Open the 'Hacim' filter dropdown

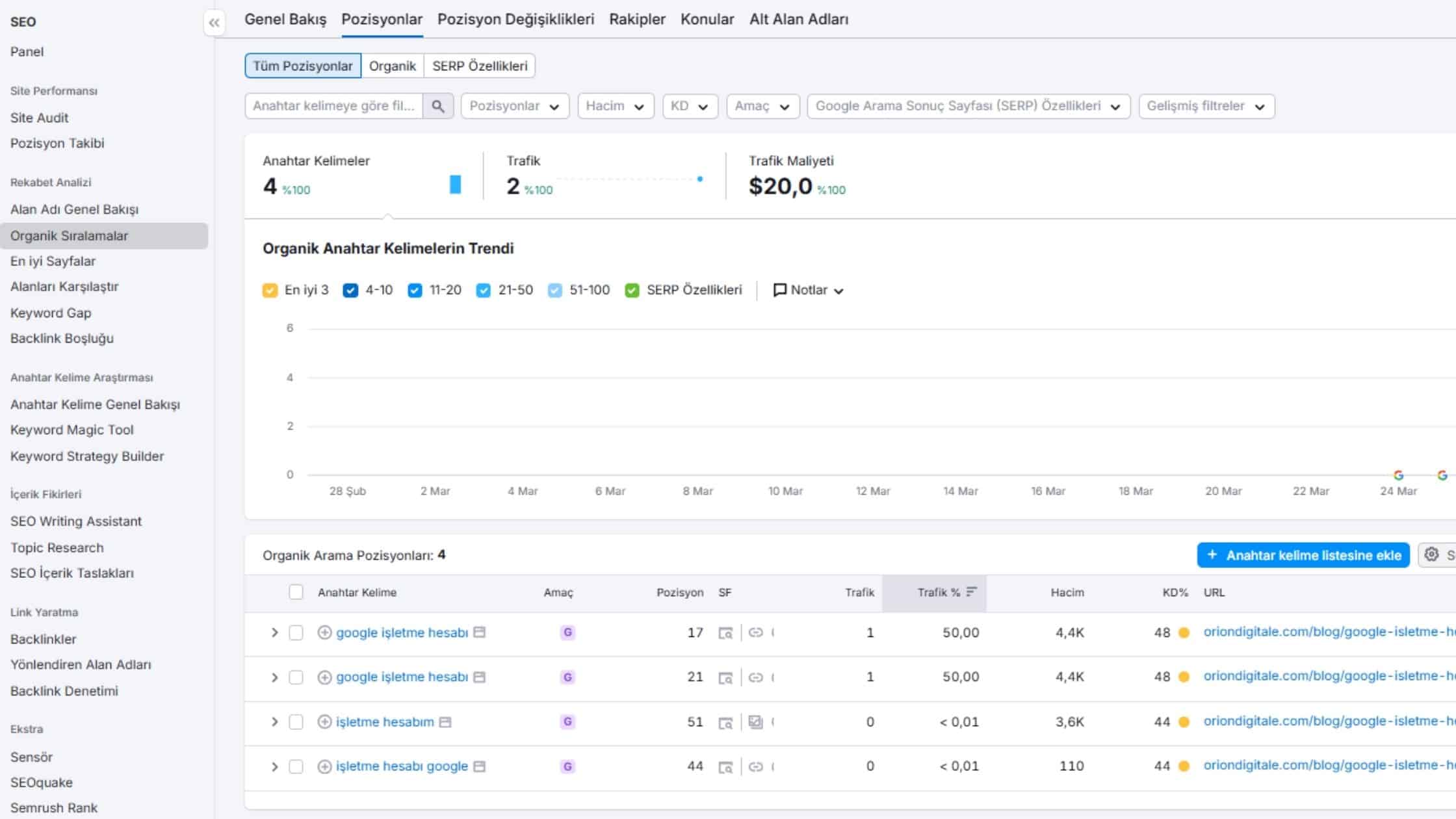coord(614,106)
